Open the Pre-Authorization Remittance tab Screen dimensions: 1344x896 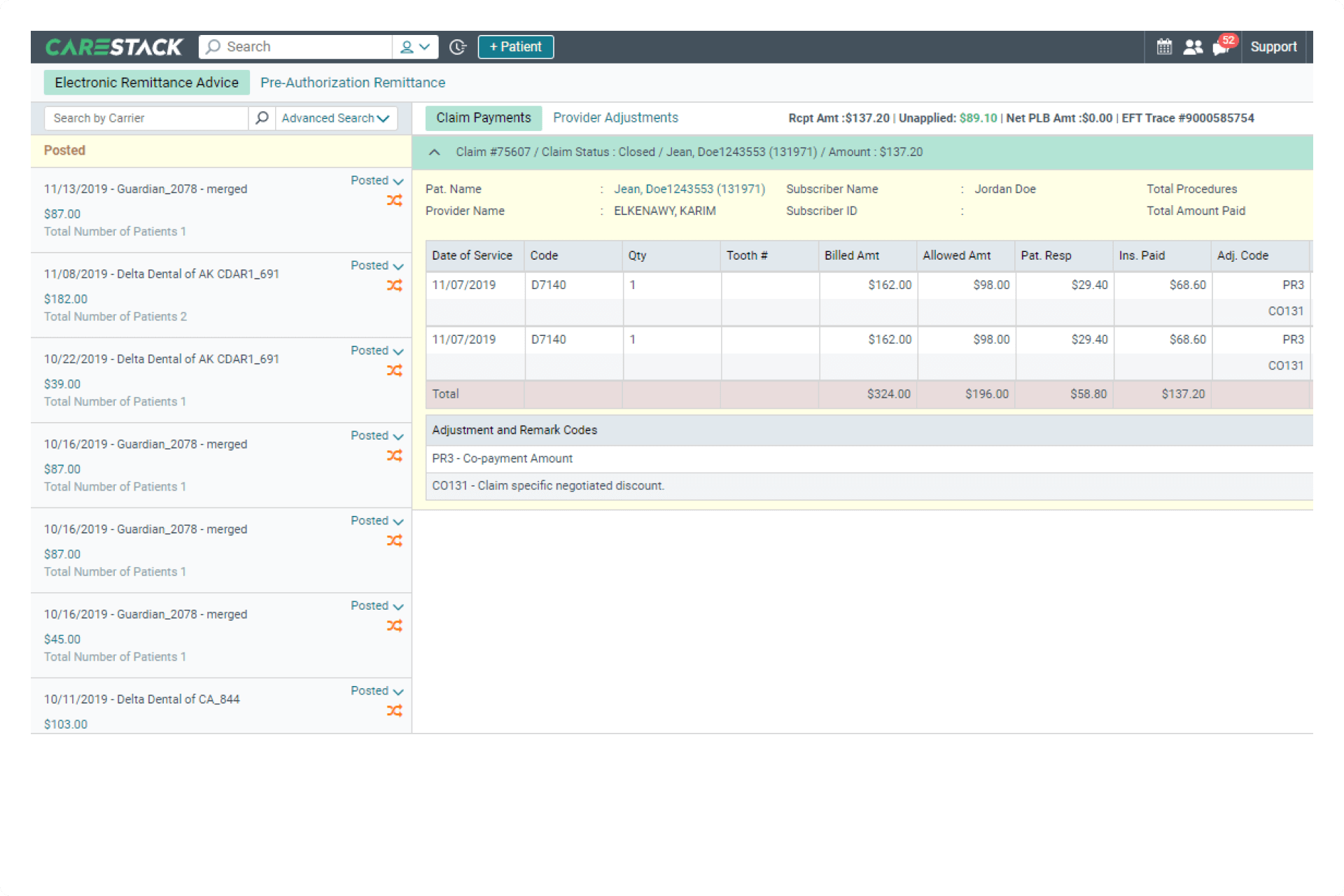point(352,82)
